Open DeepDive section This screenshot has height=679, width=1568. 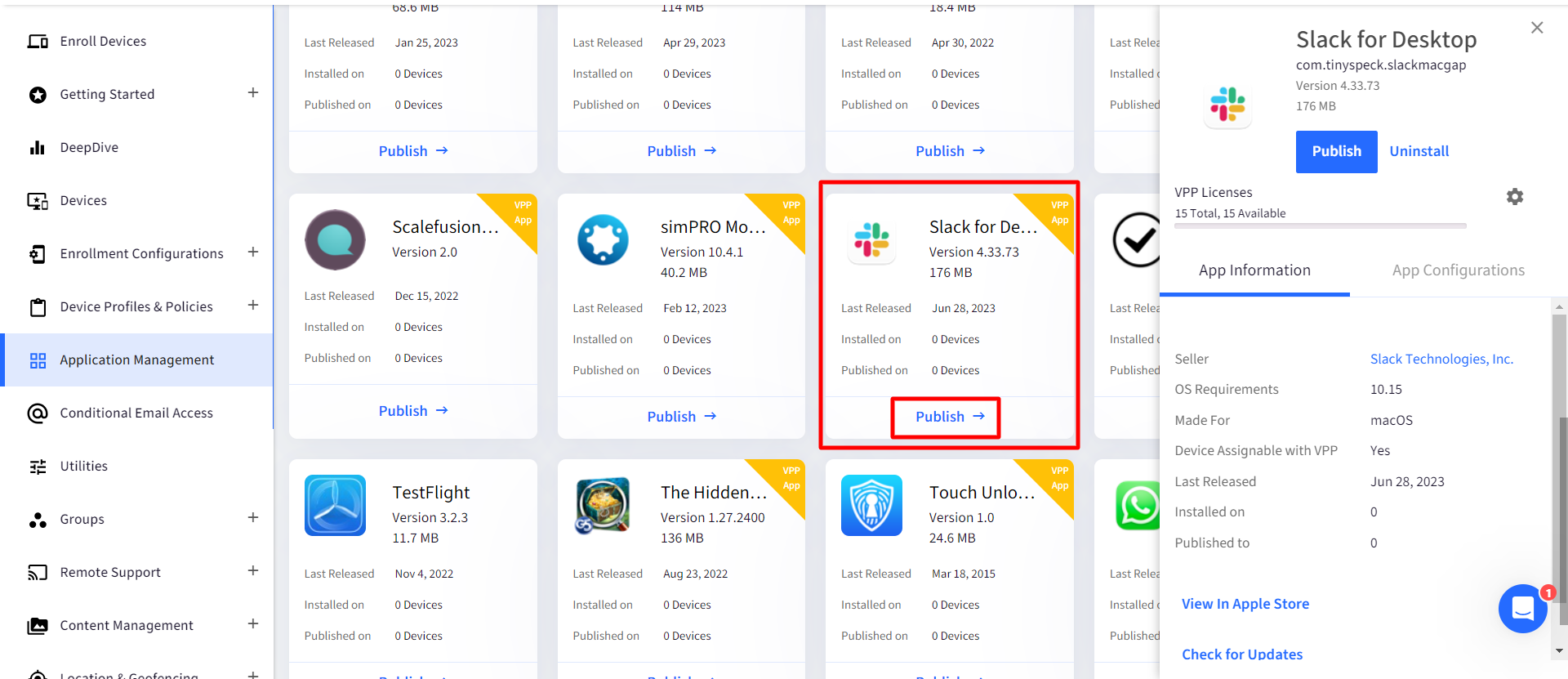(x=89, y=148)
